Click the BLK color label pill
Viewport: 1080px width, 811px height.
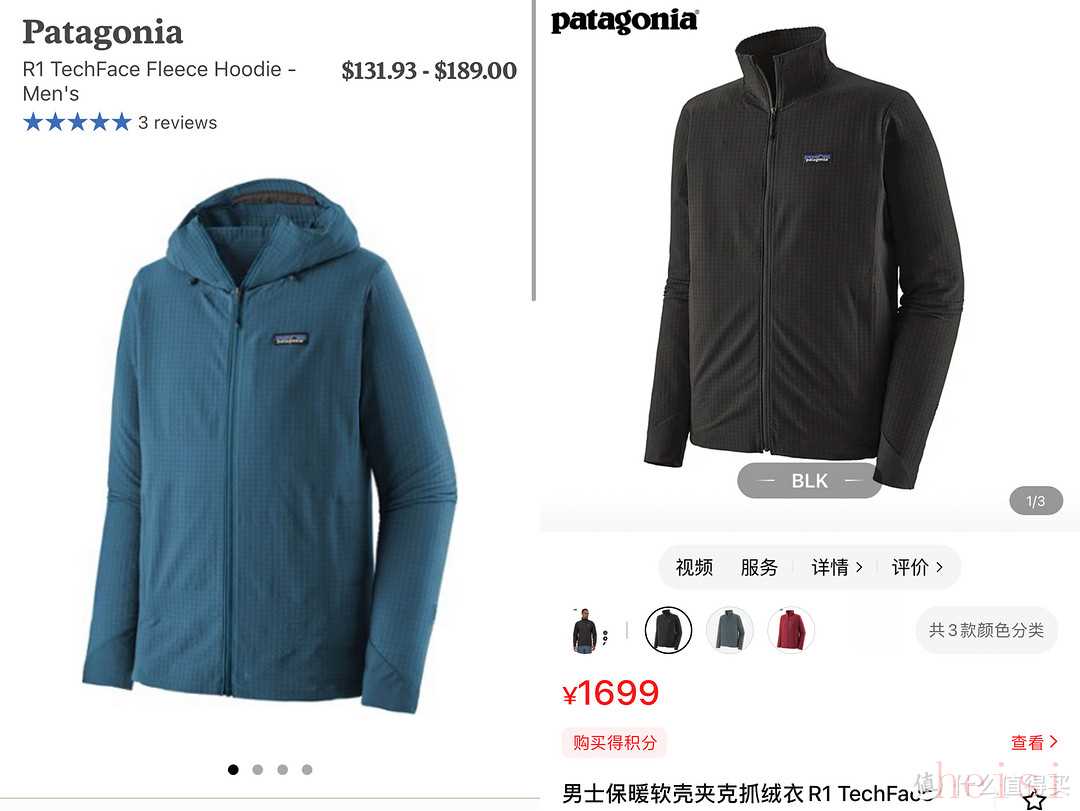(809, 480)
